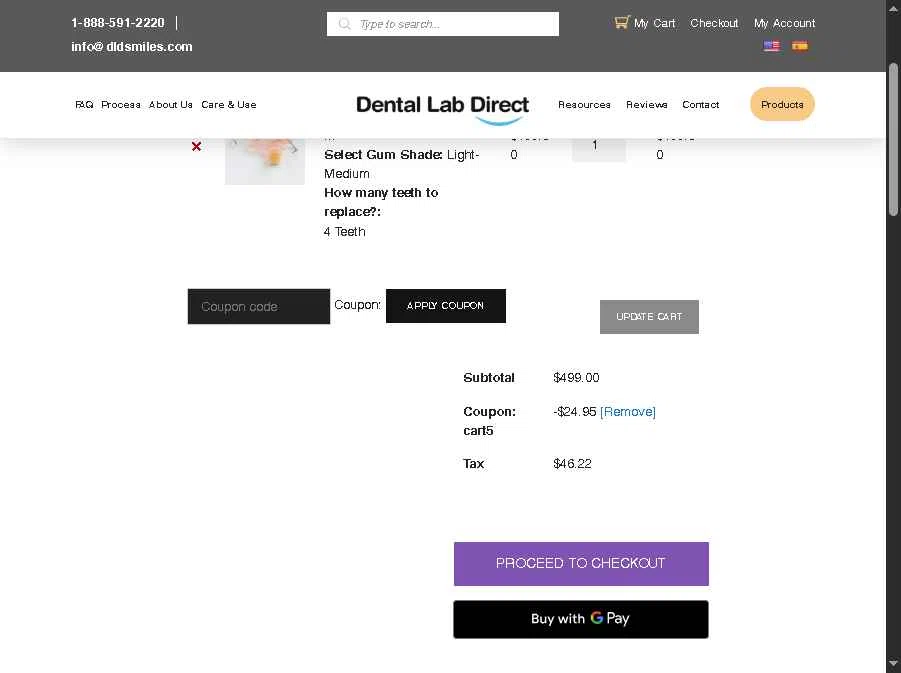Open the Resources menu item
Image resolution: width=901 pixels, height=673 pixels.
[x=584, y=105]
